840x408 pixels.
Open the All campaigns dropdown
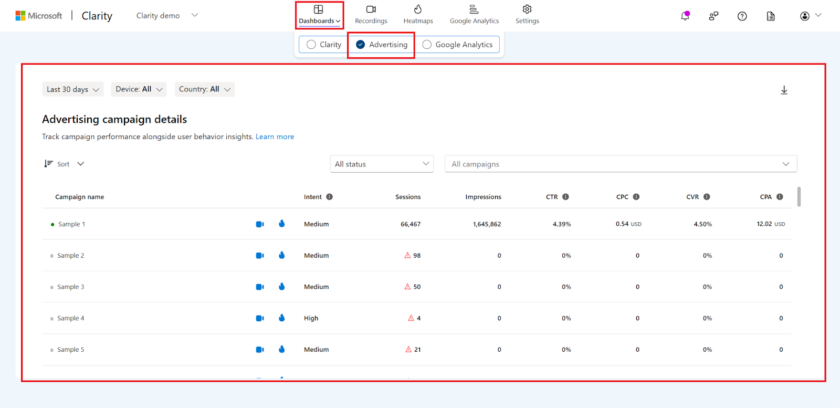[620, 164]
